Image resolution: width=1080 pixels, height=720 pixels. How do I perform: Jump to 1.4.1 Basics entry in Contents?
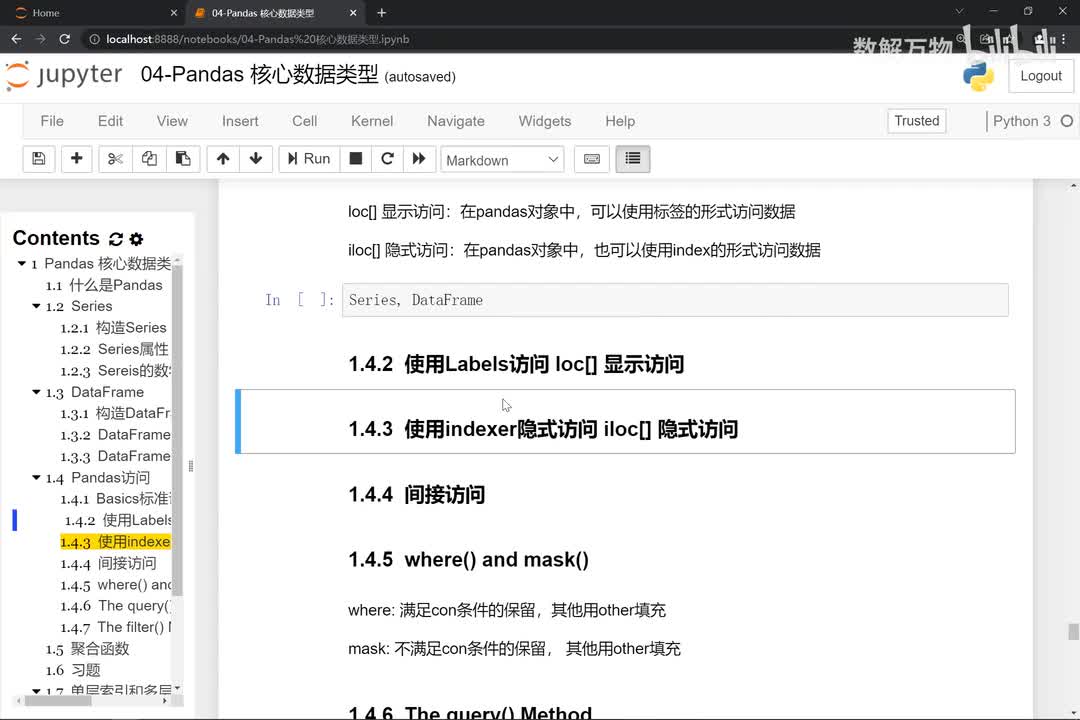pyautogui.click(x=116, y=499)
